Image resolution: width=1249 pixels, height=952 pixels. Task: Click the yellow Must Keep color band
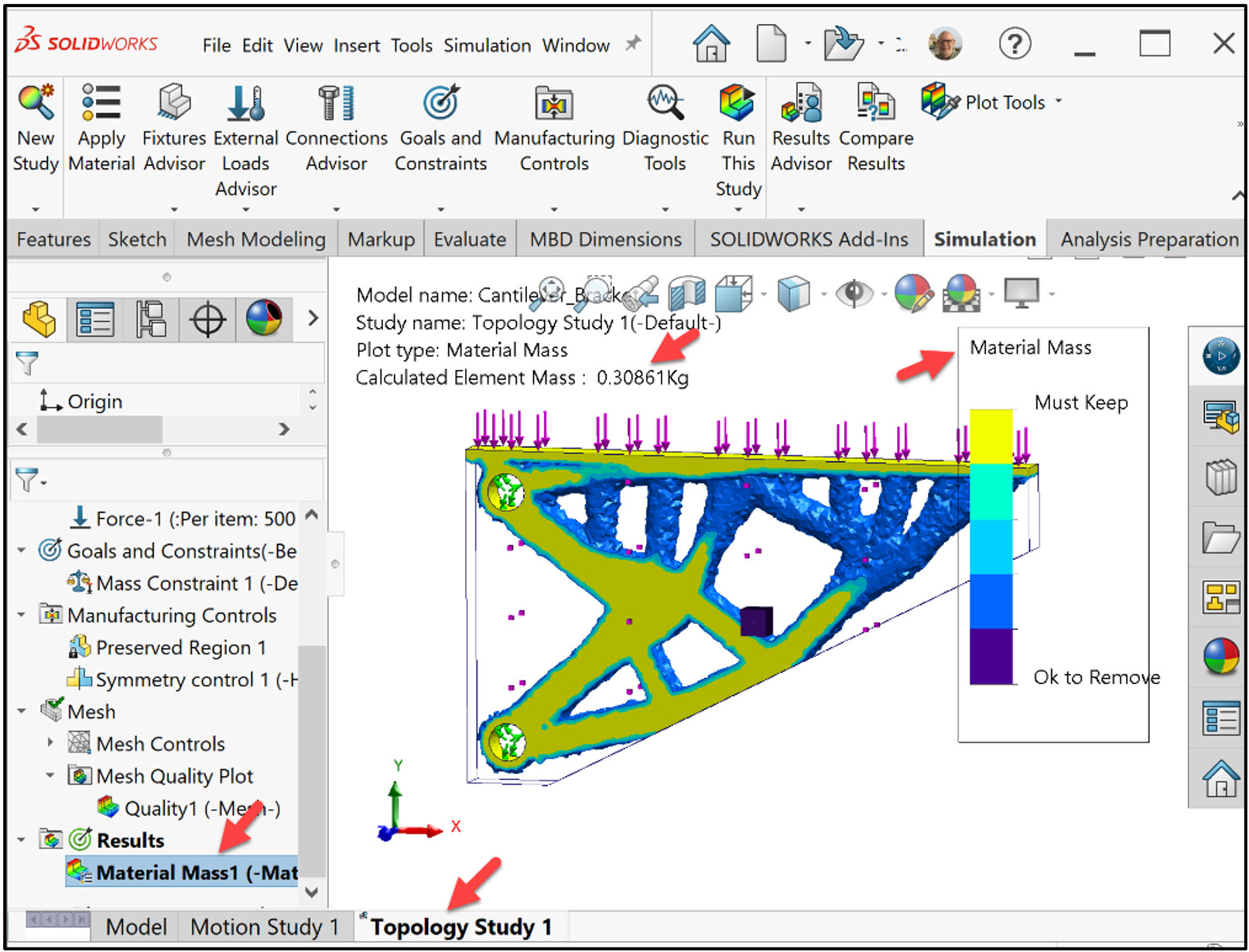coord(991,433)
